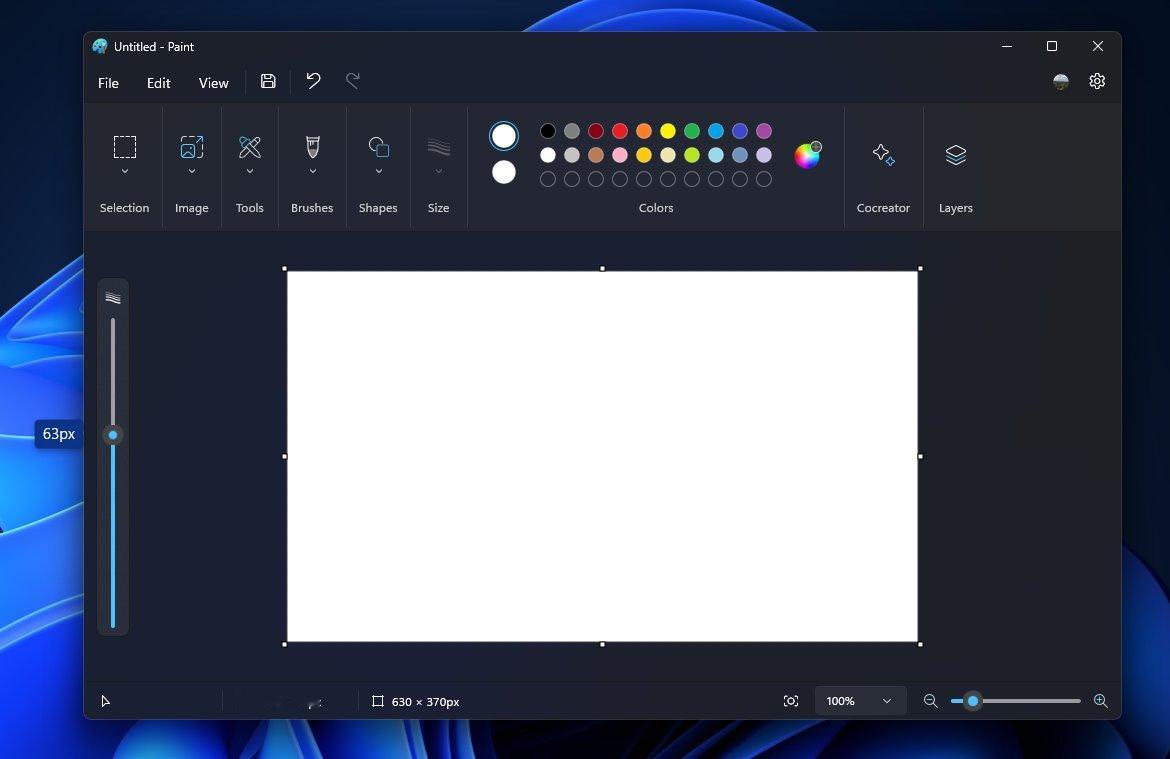The image size is (1170, 759).
Task: Click the white drawing canvas
Action: point(602,456)
